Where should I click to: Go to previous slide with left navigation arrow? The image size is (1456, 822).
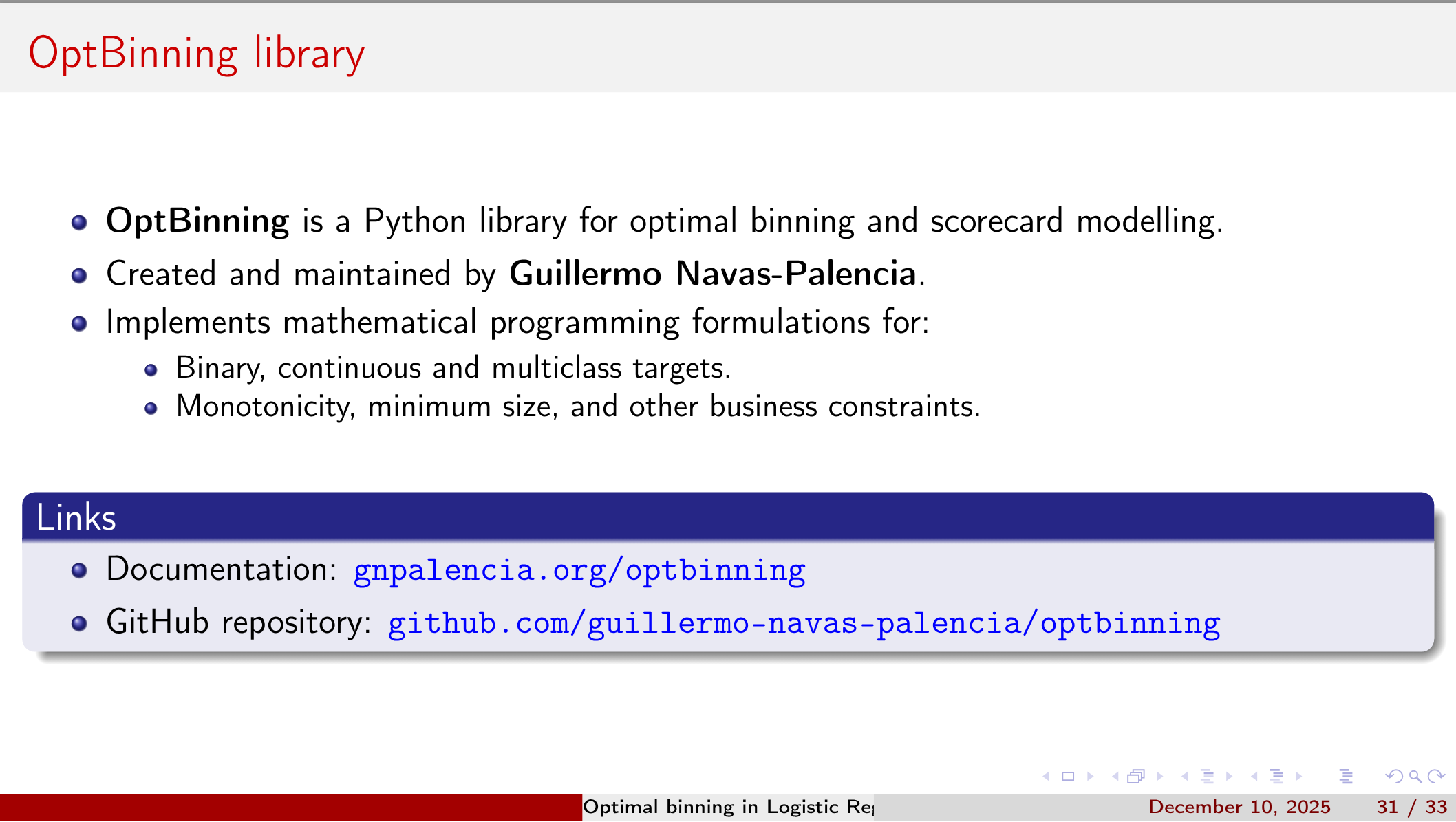[x=1046, y=777]
